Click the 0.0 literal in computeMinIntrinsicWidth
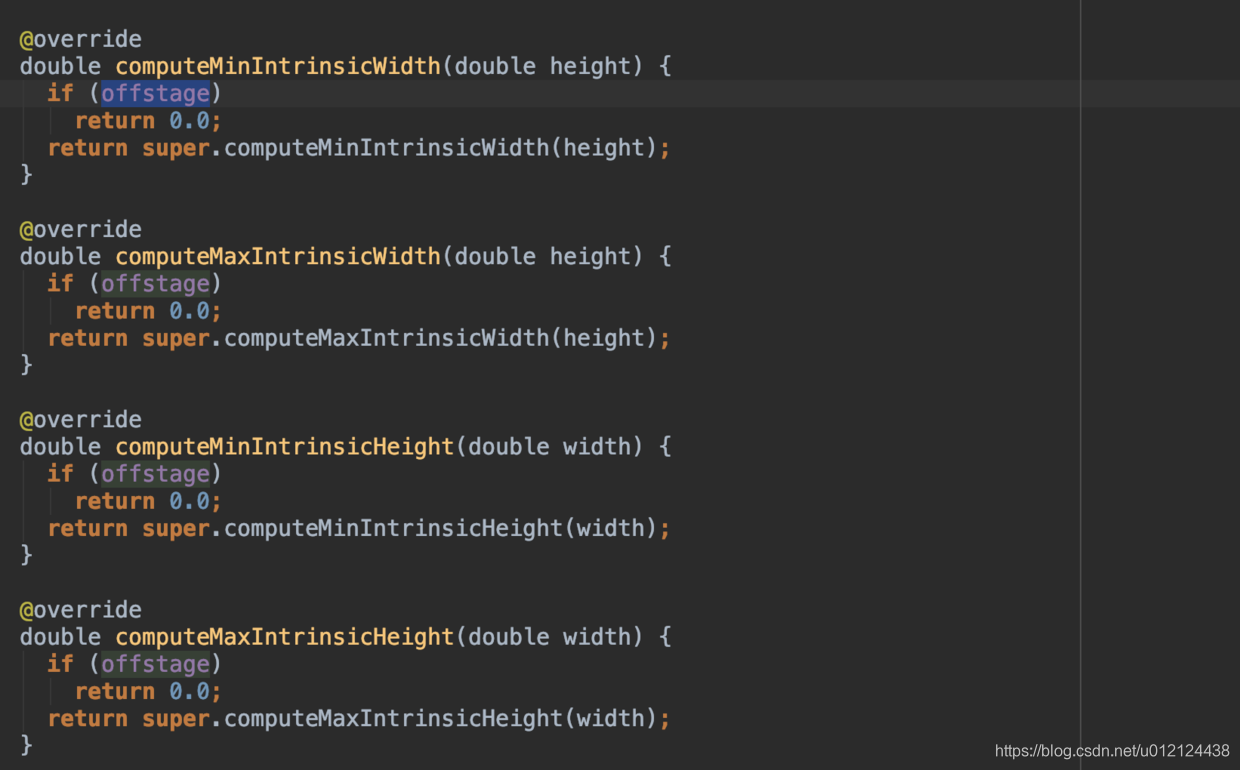This screenshot has width=1240, height=770. (x=189, y=120)
